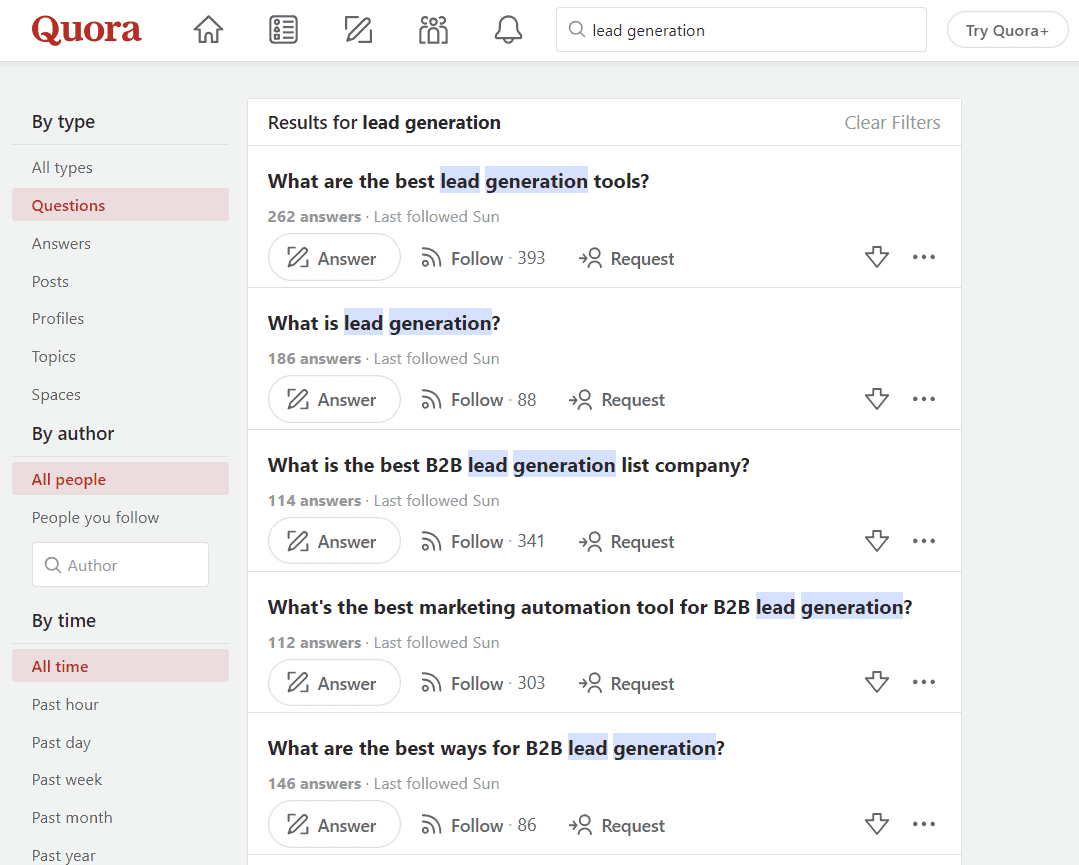This screenshot has height=865, width=1079.
Task: Open more options for 'What is lead generation?'
Action: coord(923,398)
